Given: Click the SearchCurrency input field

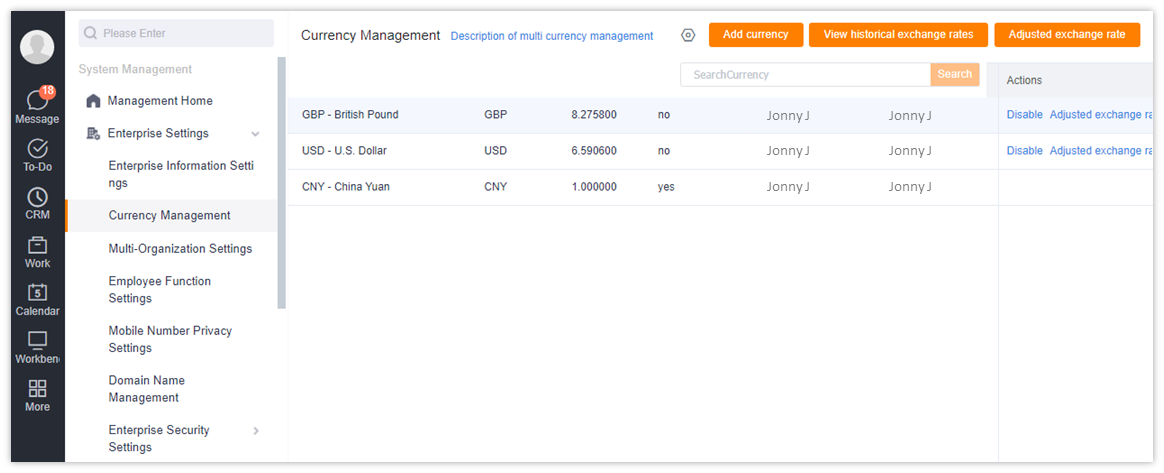Looking at the screenshot, I should tap(805, 74).
